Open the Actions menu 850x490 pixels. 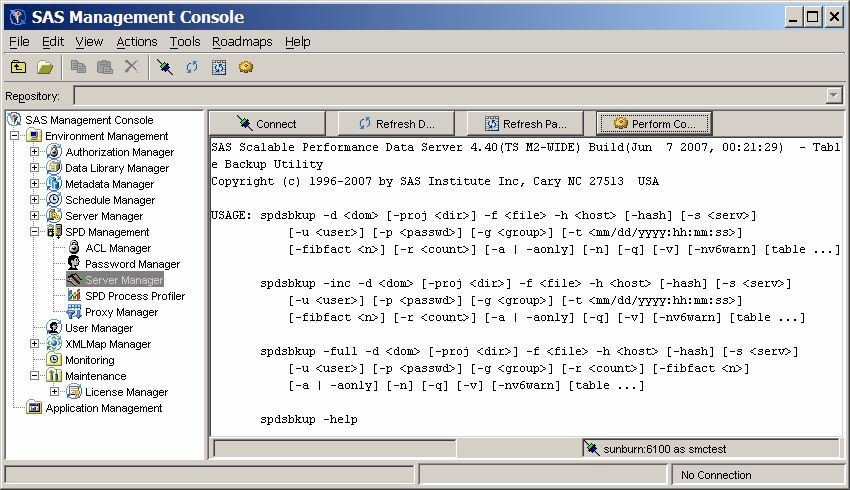click(136, 42)
